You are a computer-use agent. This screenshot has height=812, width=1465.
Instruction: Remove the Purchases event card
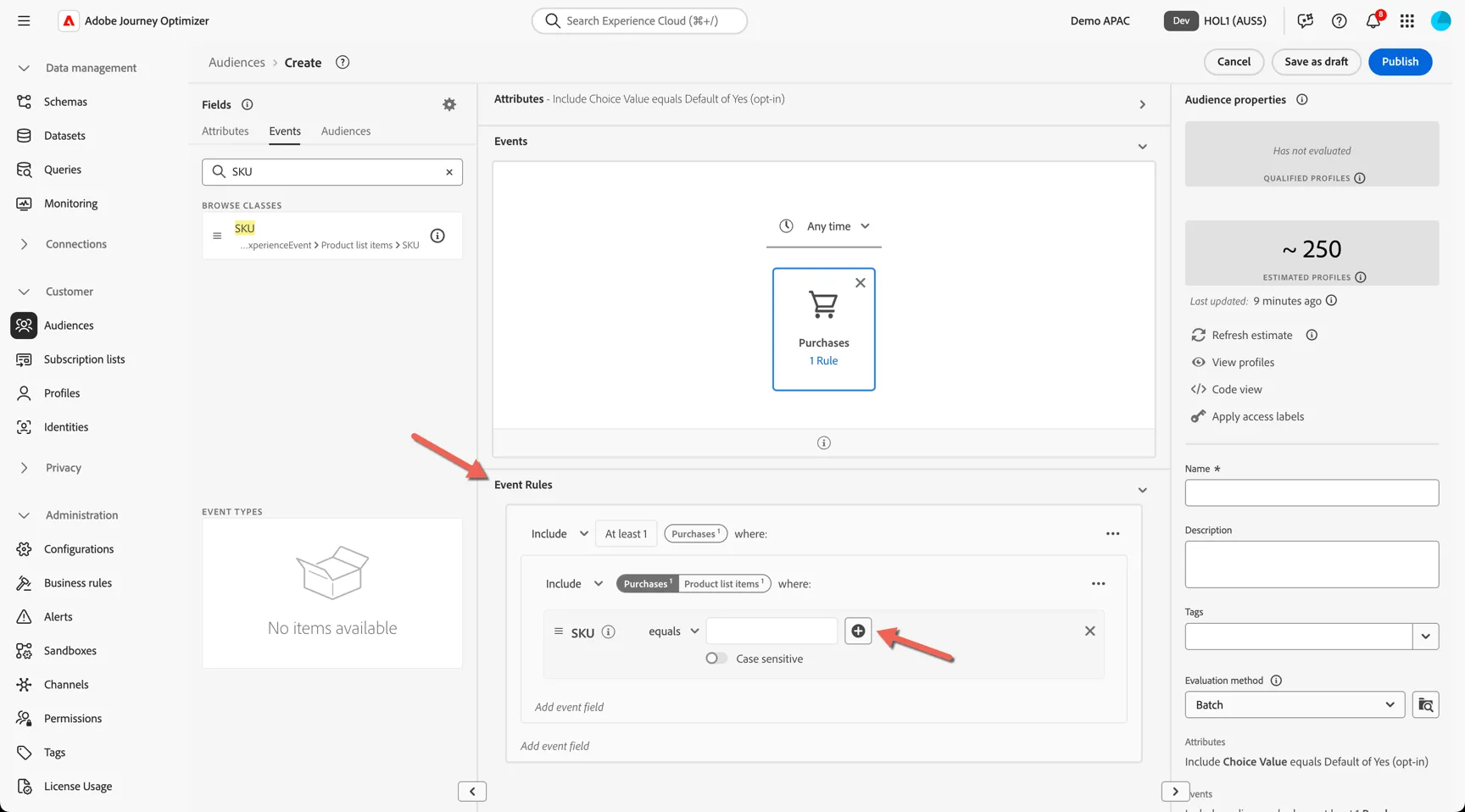click(x=860, y=283)
